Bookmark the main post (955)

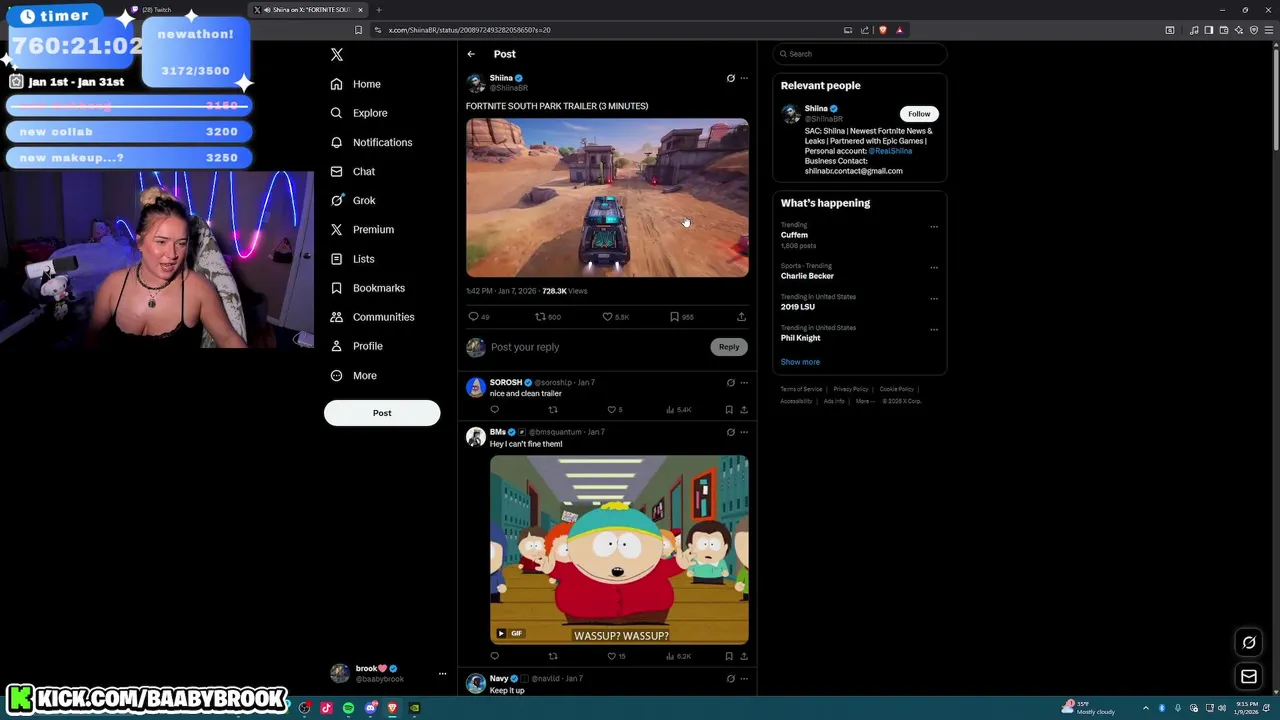tap(682, 317)
